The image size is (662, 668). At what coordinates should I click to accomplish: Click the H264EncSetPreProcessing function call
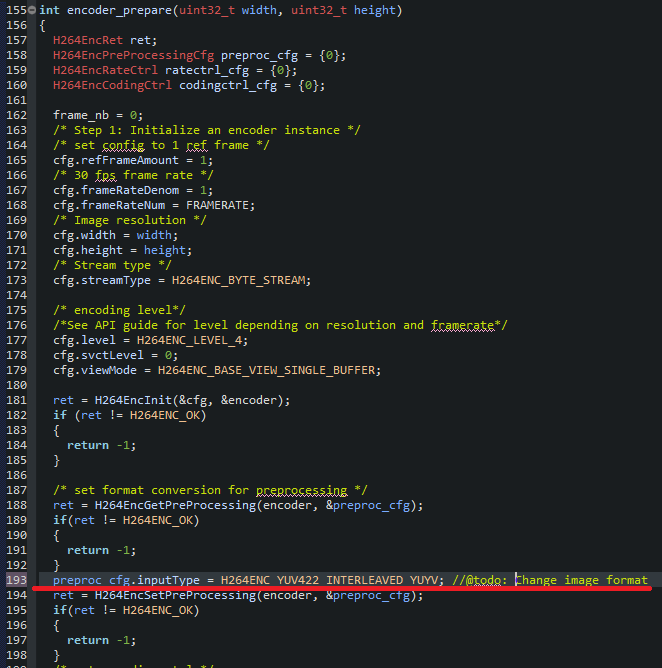tap(259, 595)
